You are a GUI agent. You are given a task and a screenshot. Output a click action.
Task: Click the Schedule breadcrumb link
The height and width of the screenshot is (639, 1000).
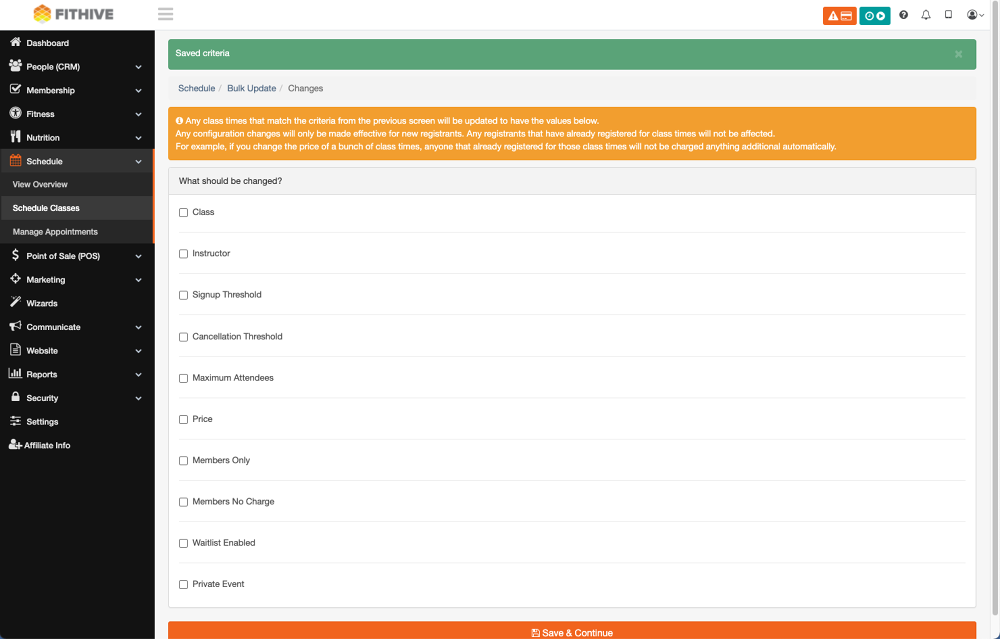pos(196,88)
